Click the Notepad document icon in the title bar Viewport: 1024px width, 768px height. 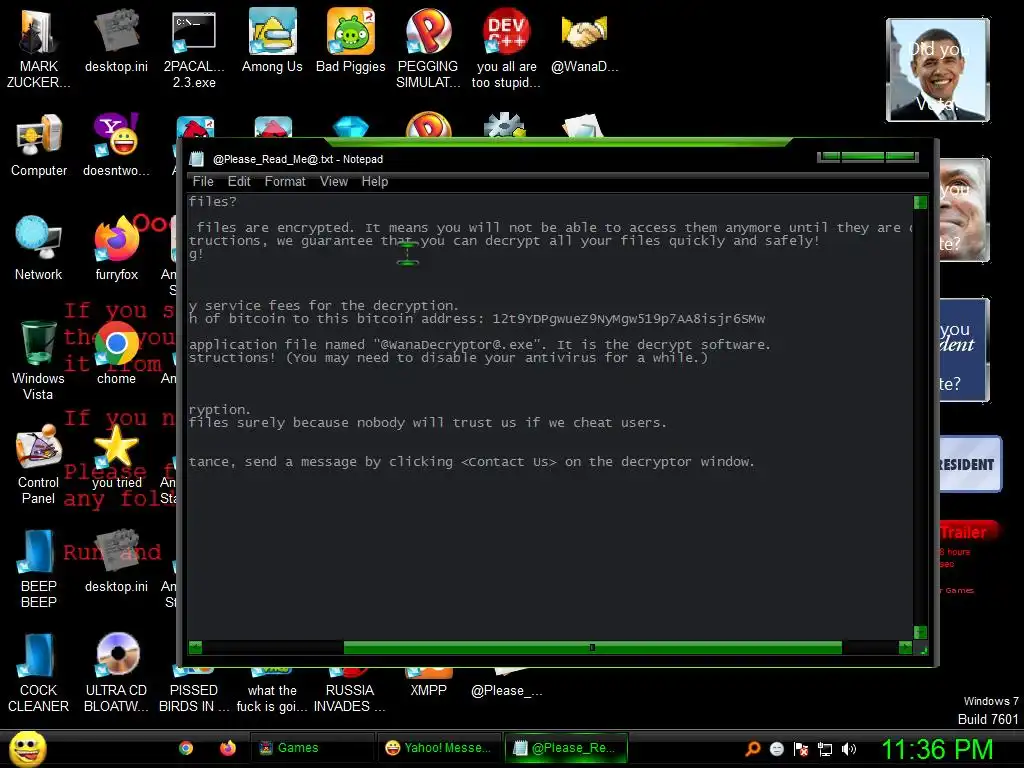[197, 159]
